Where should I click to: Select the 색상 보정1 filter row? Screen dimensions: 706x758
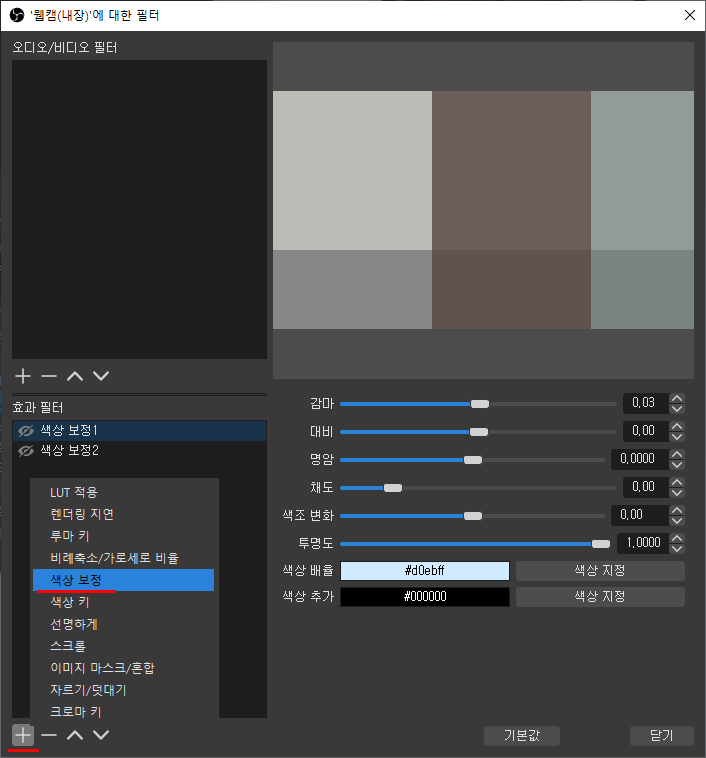pos(139,430)
